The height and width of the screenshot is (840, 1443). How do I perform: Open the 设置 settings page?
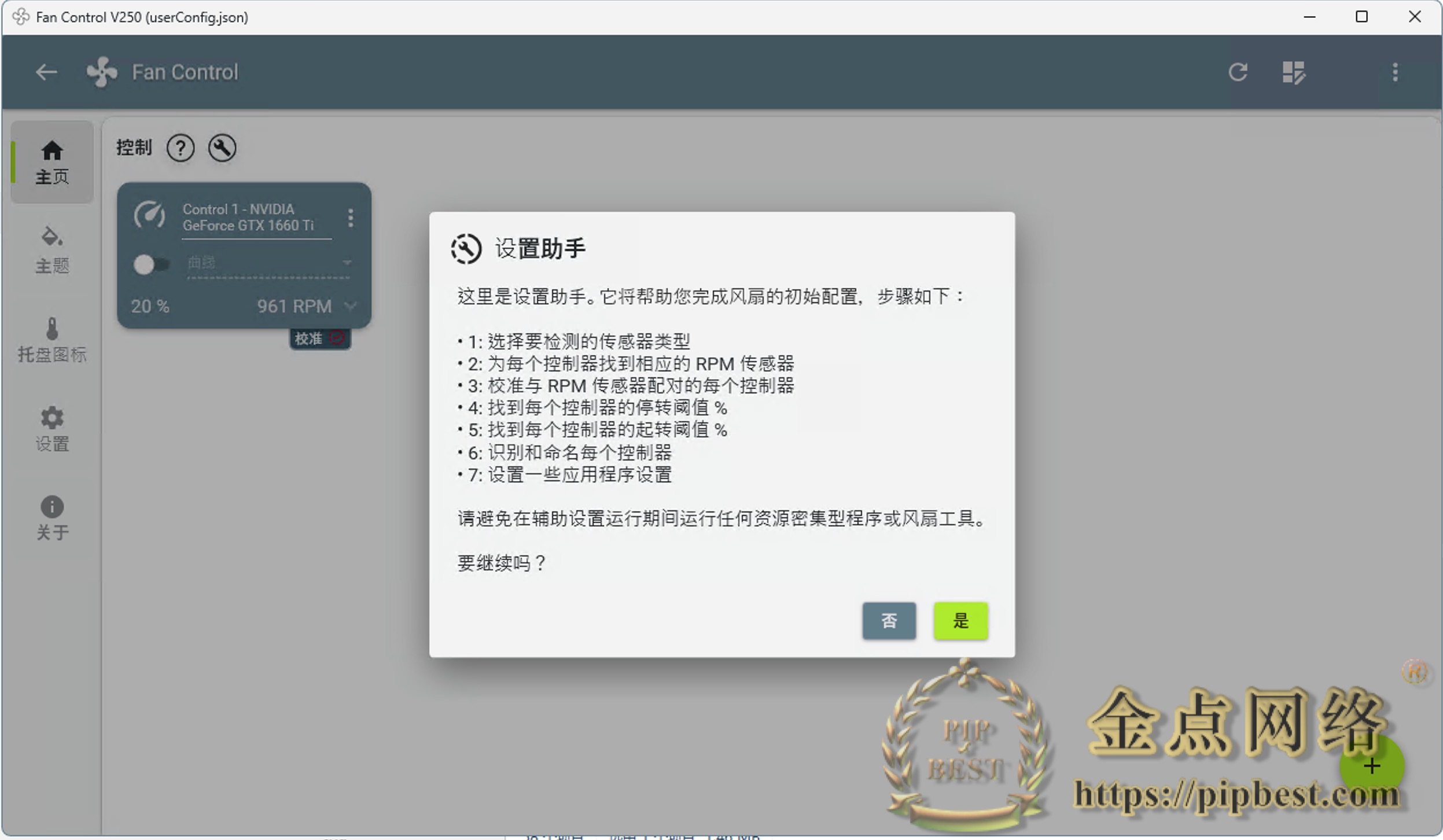click(x=51, y=429)
